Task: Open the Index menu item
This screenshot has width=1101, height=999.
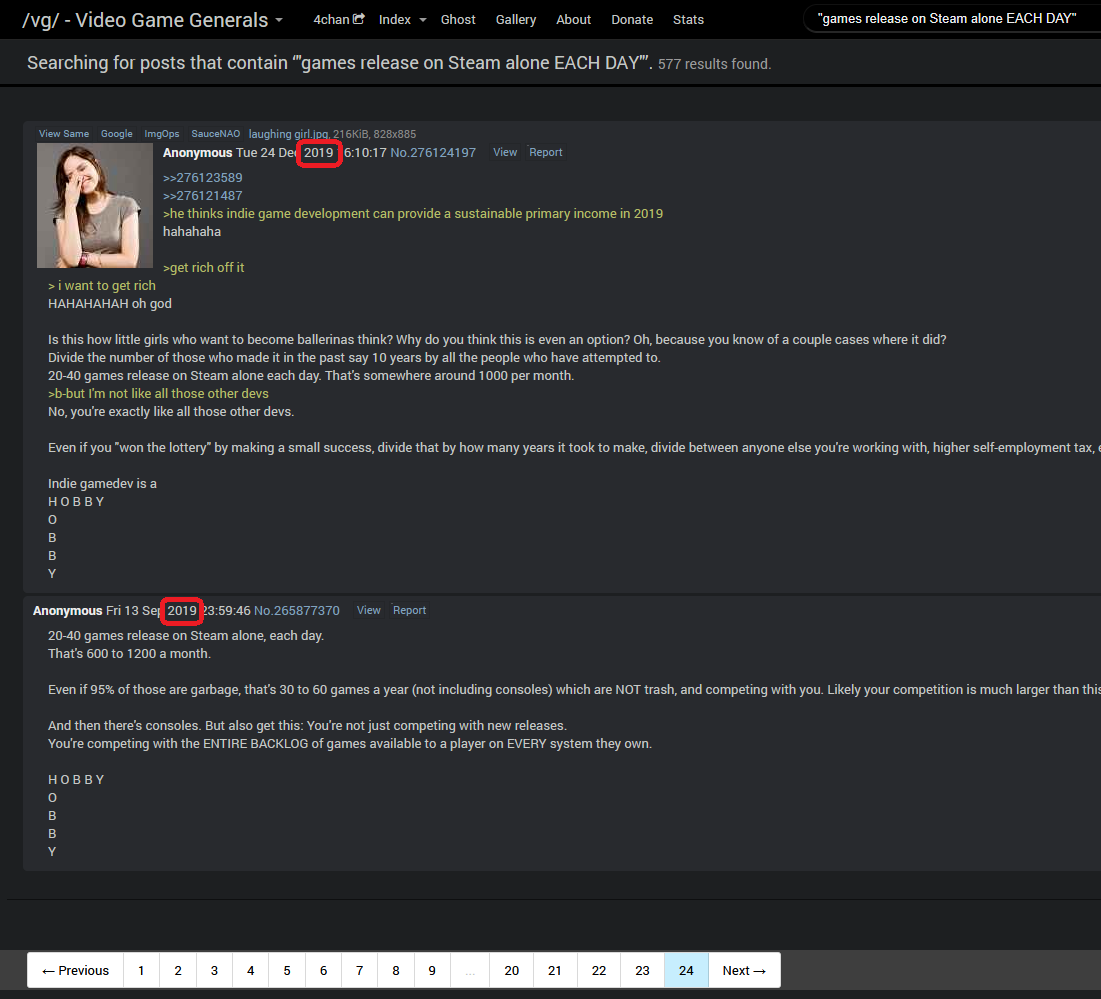Action: point(395,20)
